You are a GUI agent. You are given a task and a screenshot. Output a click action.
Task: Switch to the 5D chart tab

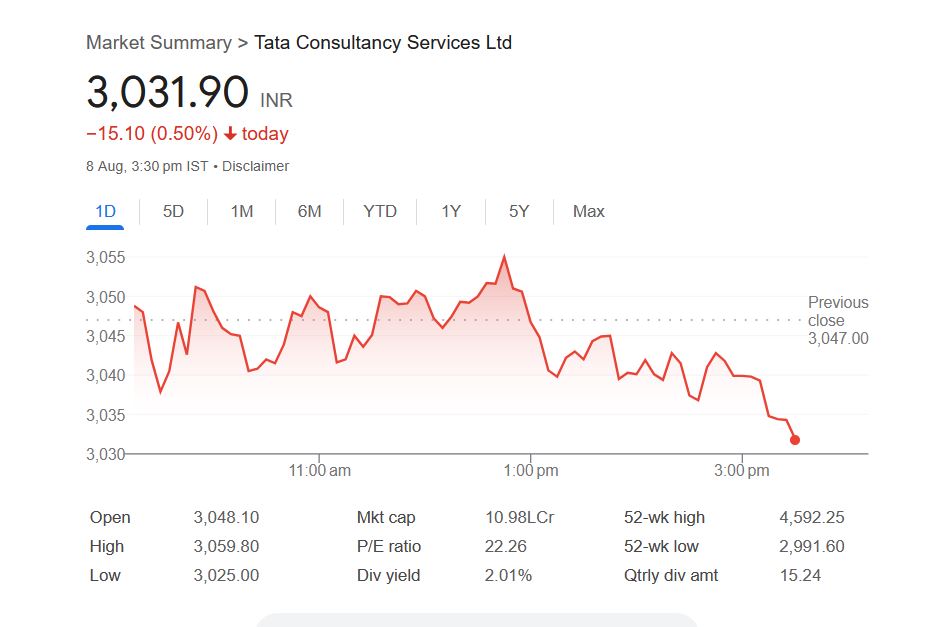173,211
